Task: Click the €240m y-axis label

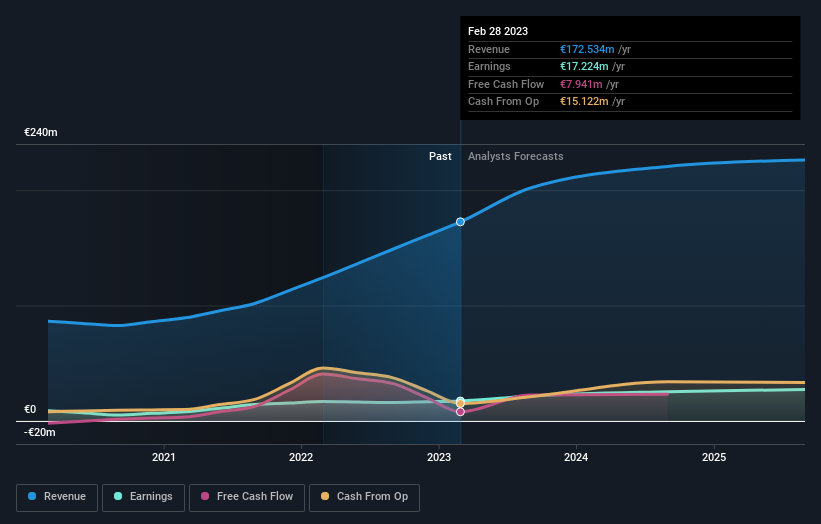Action: pos(41,132)
